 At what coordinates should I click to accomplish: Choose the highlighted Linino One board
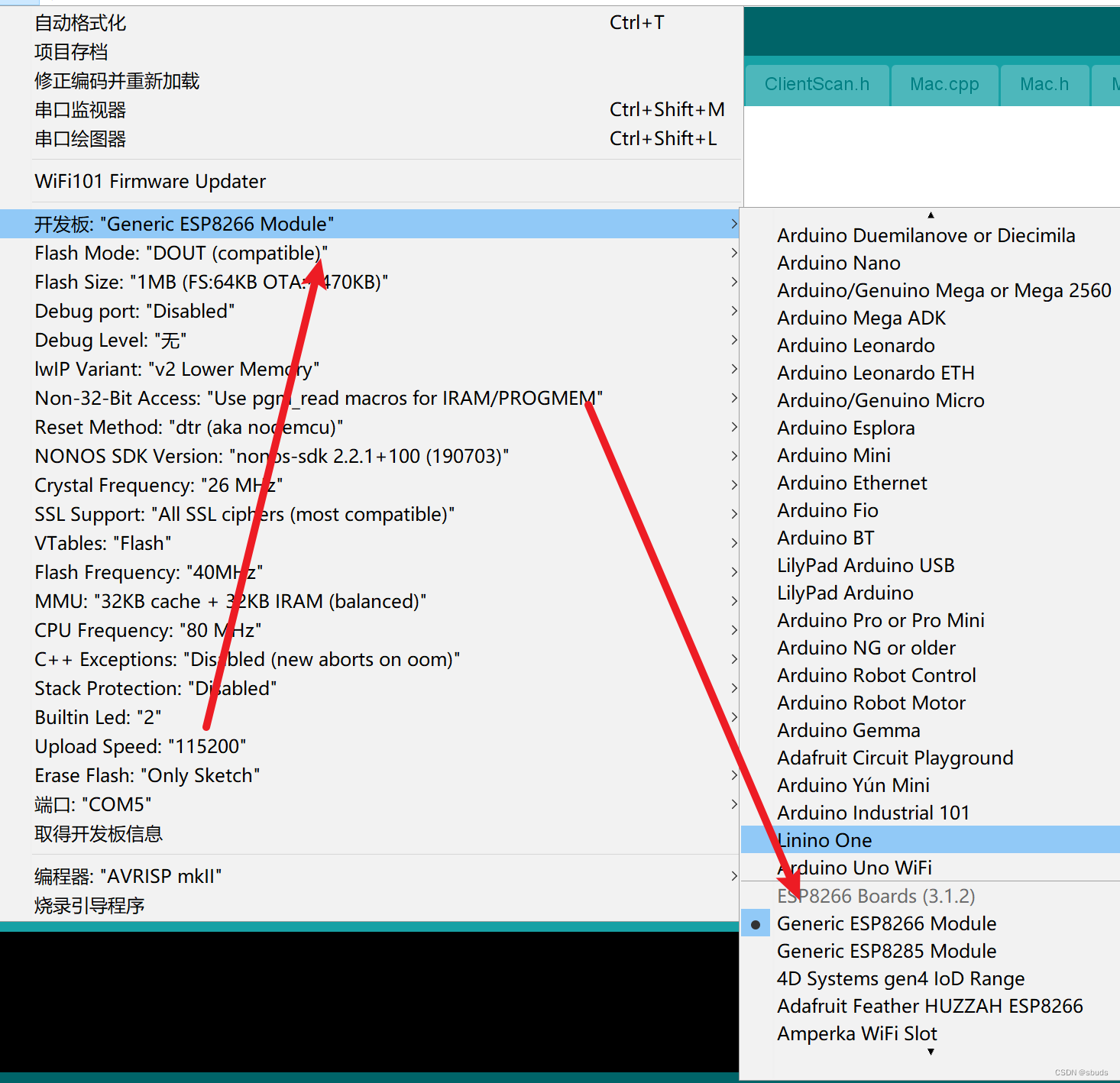click(824, 839)
